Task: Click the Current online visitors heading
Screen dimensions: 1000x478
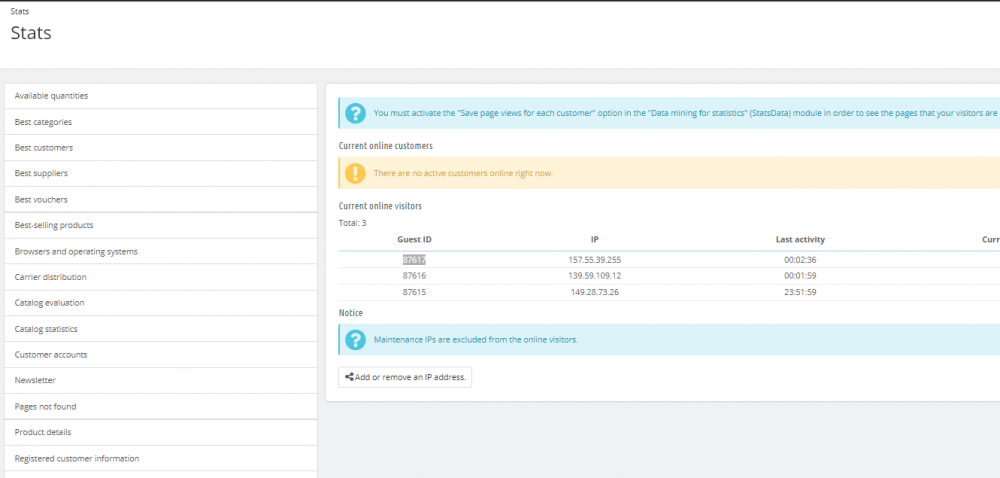Action: click(380, 206)
